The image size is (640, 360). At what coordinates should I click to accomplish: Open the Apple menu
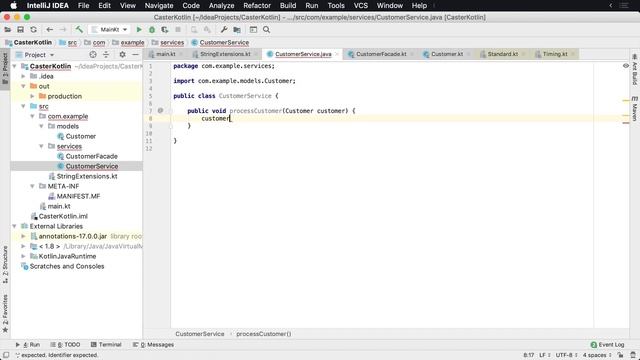(x=13, y=6)
